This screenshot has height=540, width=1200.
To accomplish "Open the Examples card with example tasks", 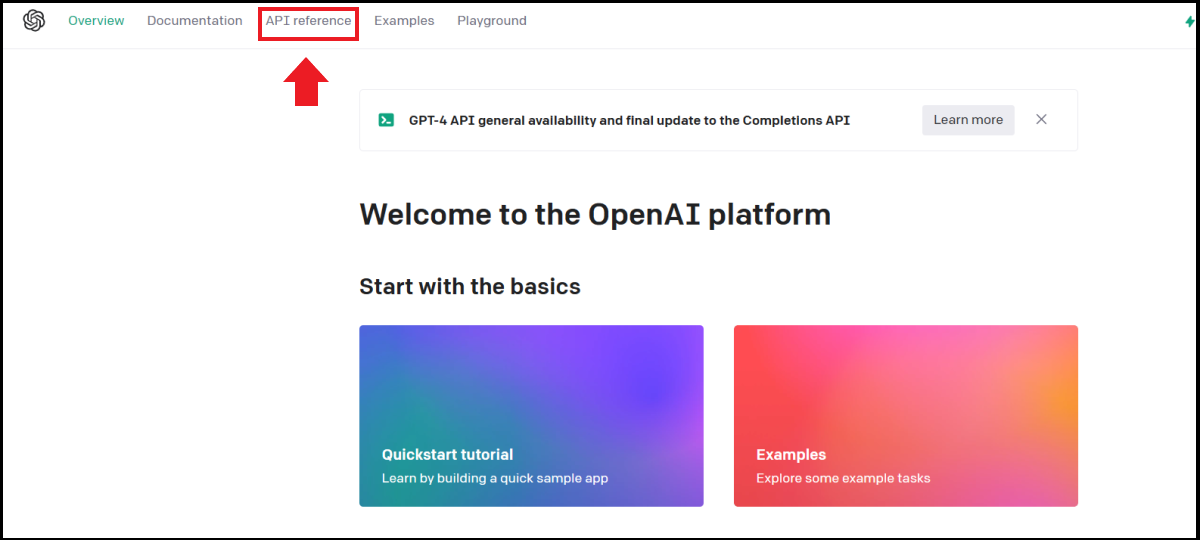I will (906, 416).
